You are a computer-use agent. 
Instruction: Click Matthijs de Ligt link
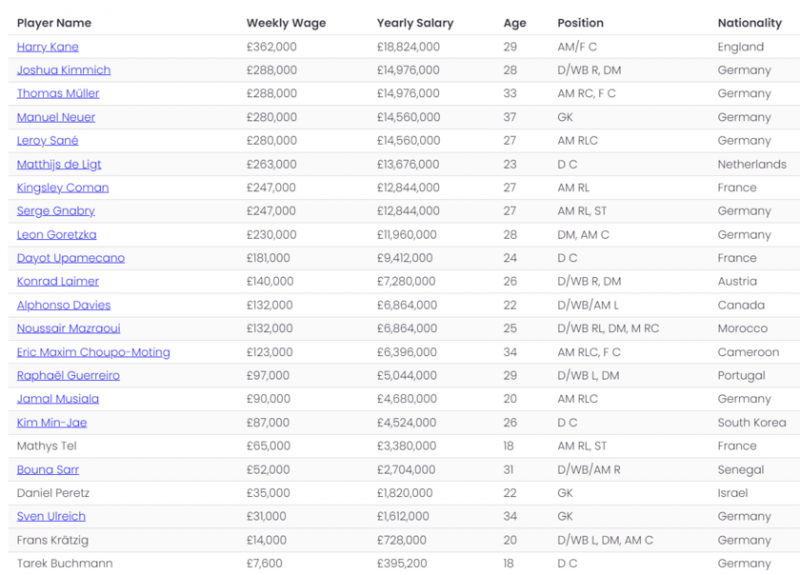(59, 164)
